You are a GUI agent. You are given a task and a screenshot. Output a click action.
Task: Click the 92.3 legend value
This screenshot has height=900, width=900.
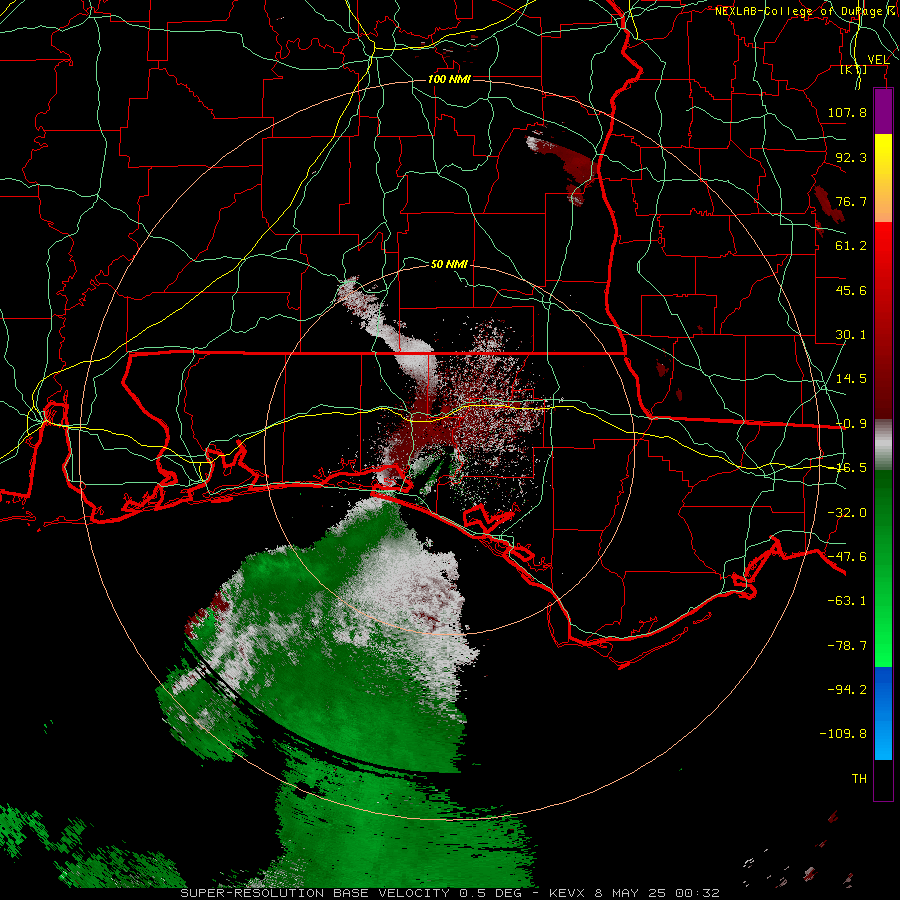851,157
